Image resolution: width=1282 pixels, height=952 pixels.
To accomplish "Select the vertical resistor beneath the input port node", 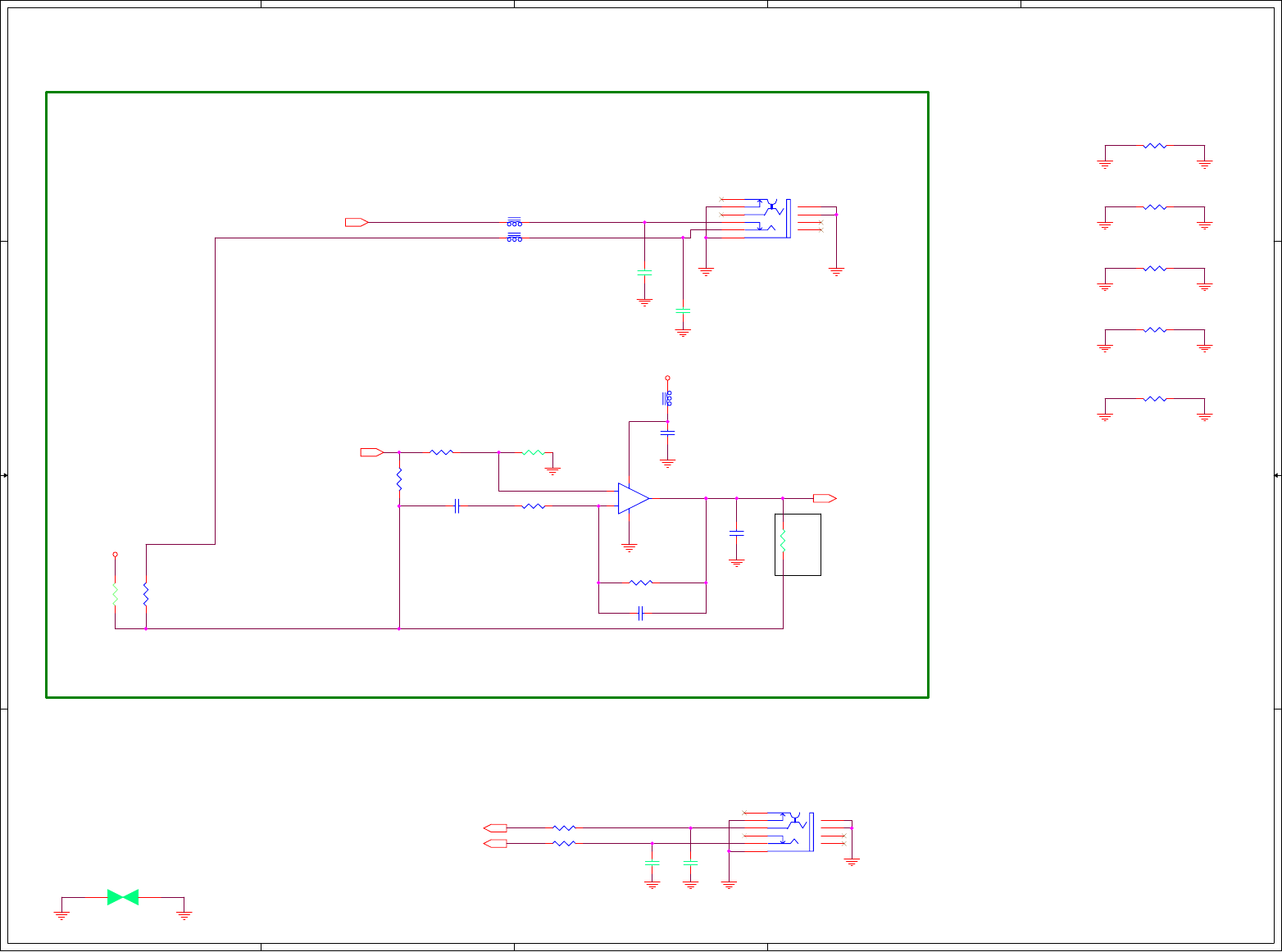I will (399, 479).
